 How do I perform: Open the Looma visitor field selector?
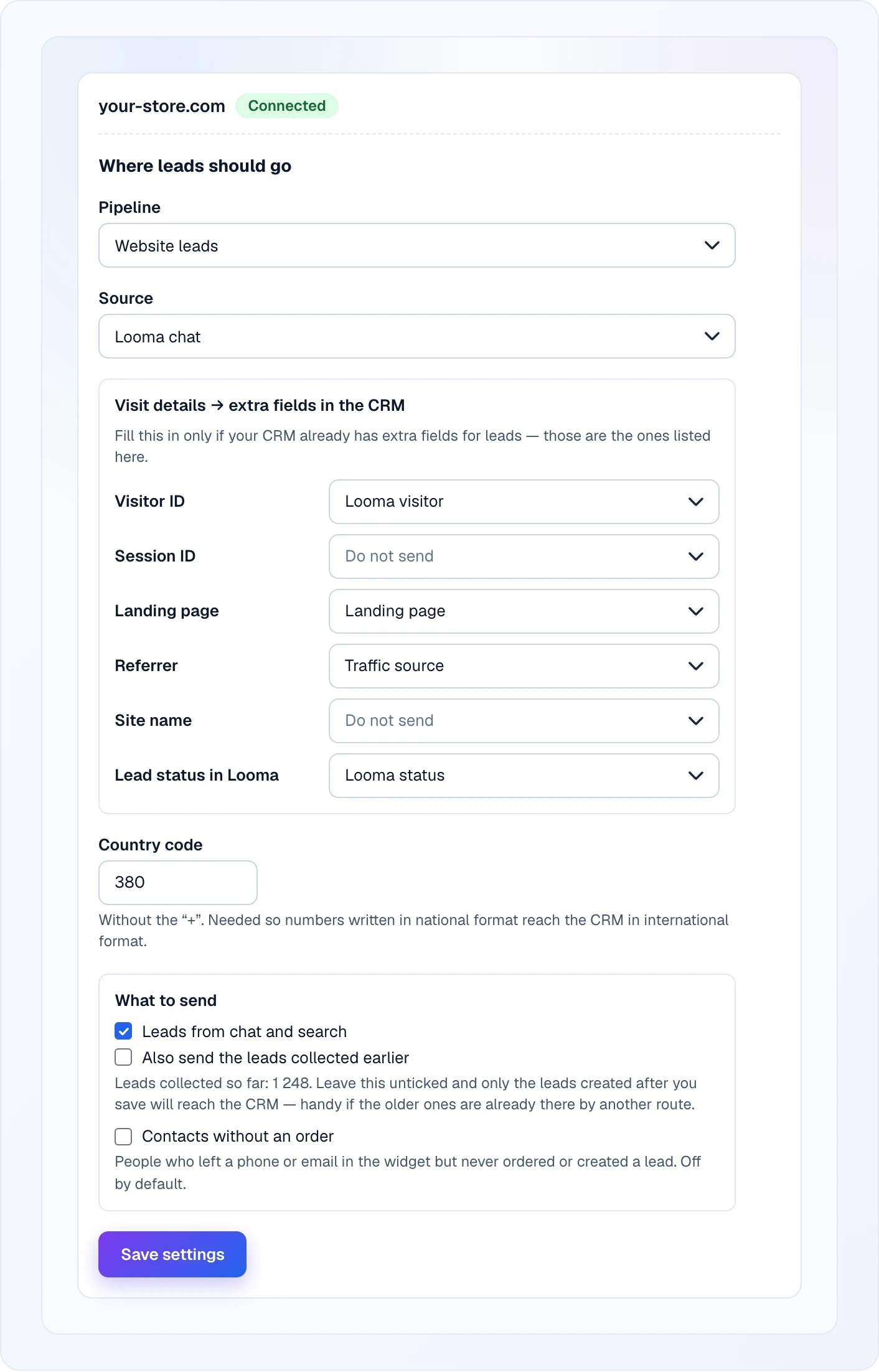[x=524, y=502]
